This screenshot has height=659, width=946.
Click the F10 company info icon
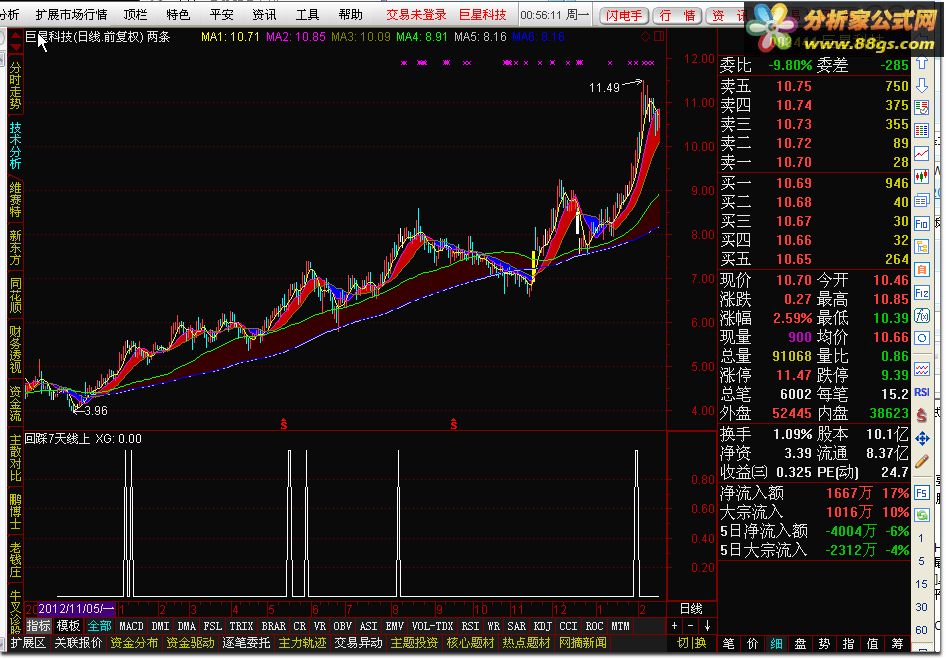pyautogui.click(x=921, y=224)
